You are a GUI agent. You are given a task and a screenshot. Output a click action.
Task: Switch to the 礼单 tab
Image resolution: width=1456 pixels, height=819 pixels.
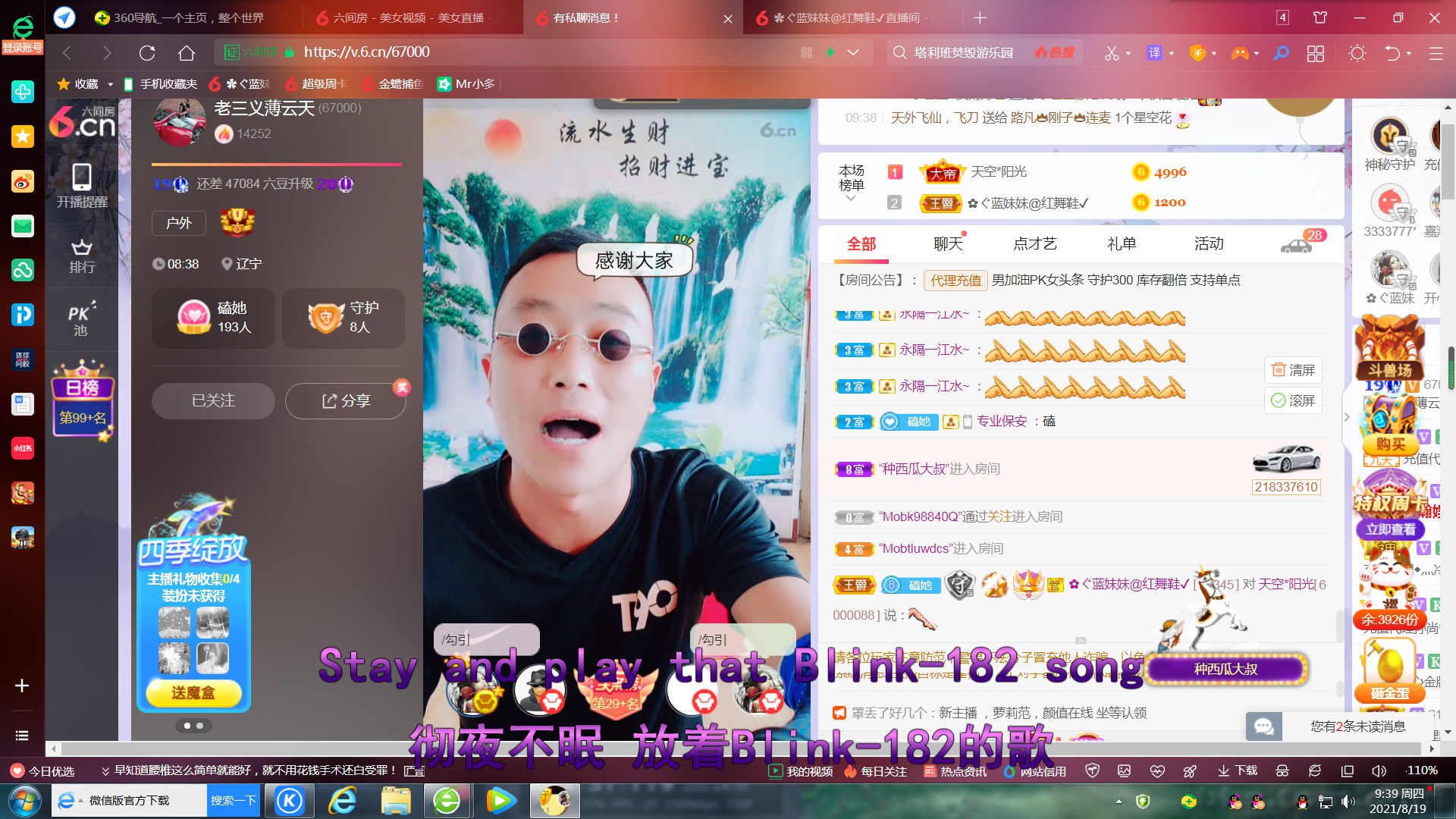1122,243
